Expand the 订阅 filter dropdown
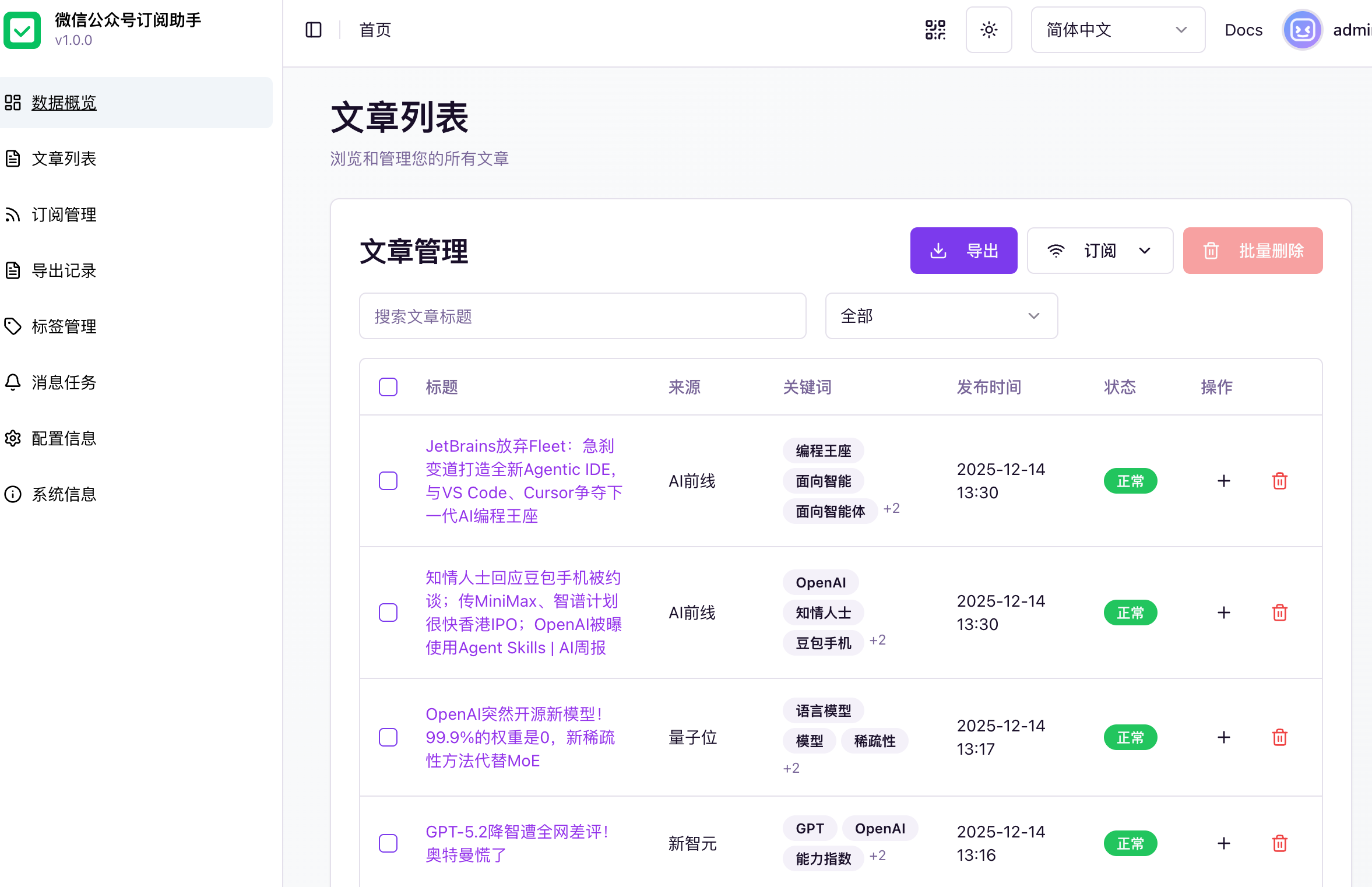The height and width of the screenshot is (887, 1372). [1099, 251]
